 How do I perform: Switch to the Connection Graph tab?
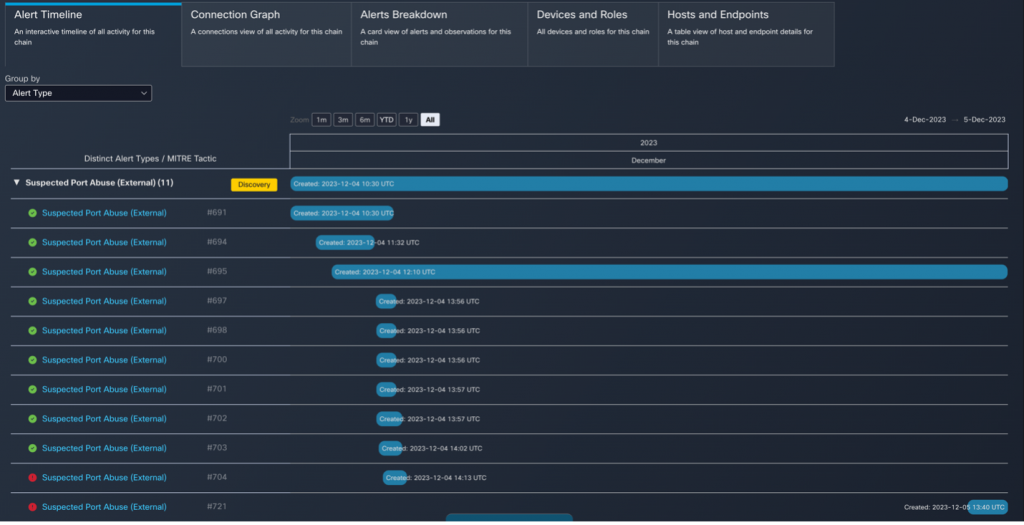coord(266,34)
